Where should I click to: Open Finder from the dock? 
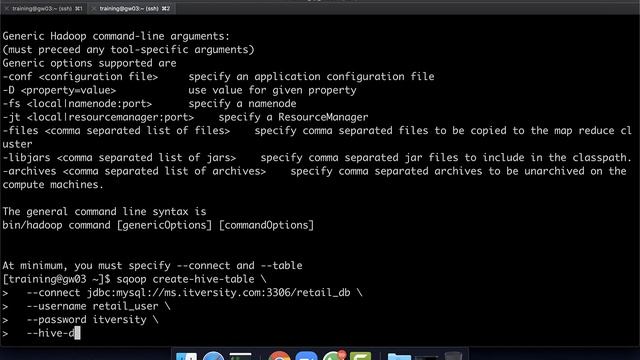tap(186, 357)
